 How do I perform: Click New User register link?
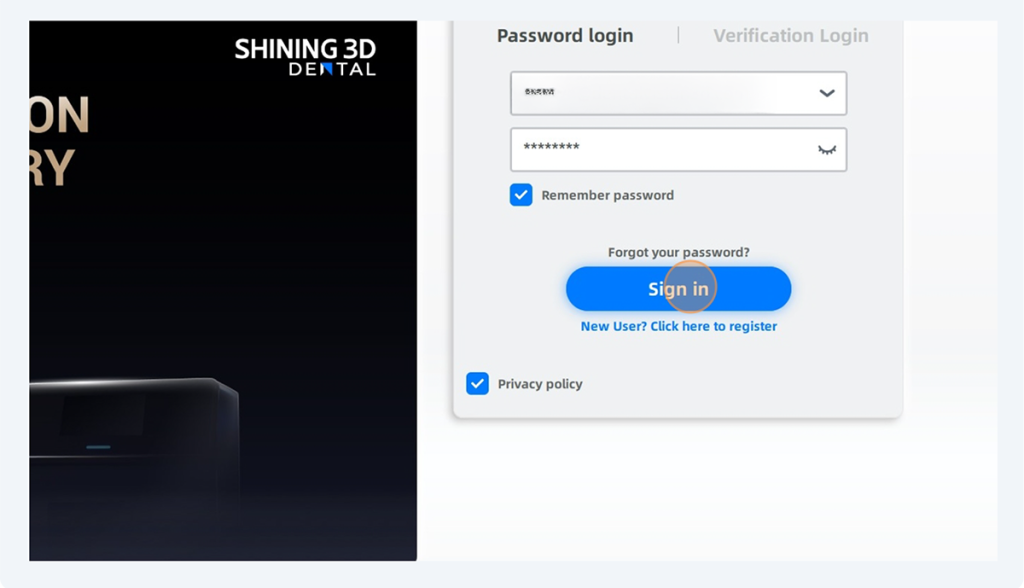678,326
